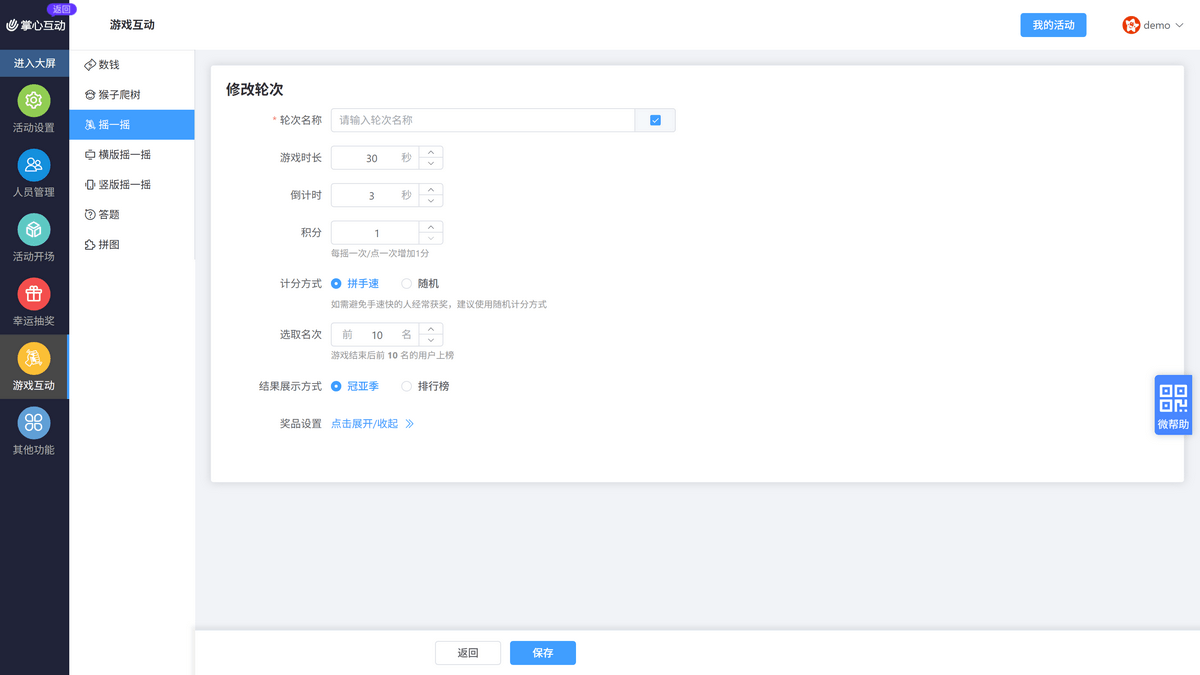Expand 奖品设置 via 点击展开/收起 link
The width and height of the screenshot is (1200, 675).
365,424
